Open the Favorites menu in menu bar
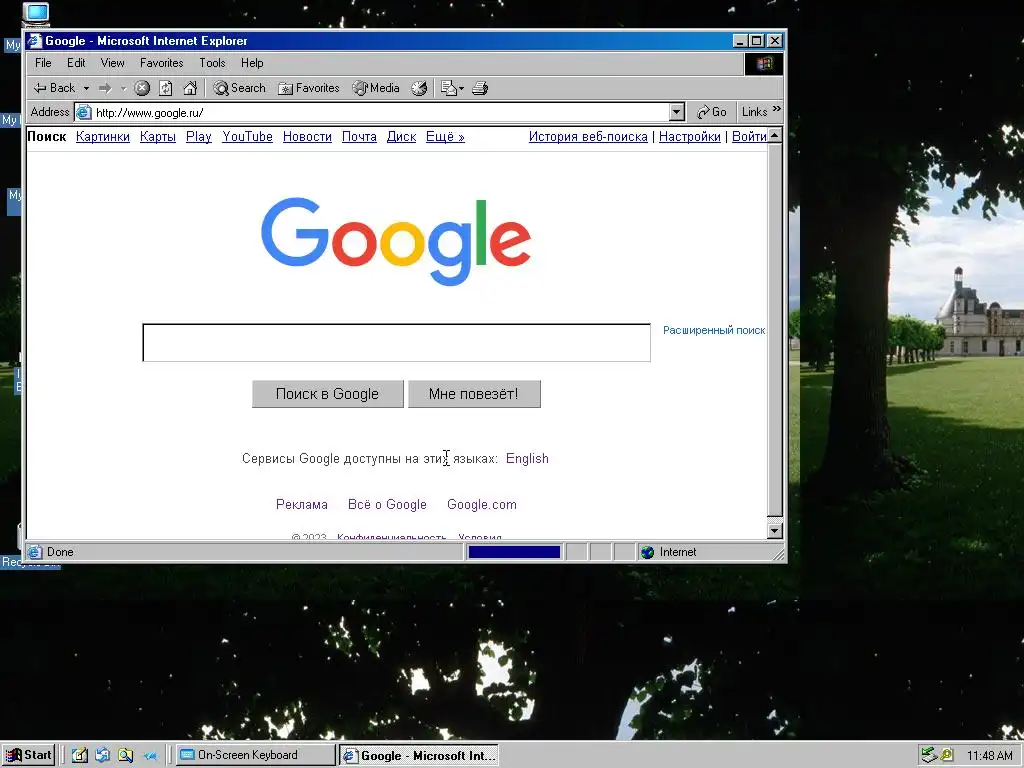 click(161, 63)
